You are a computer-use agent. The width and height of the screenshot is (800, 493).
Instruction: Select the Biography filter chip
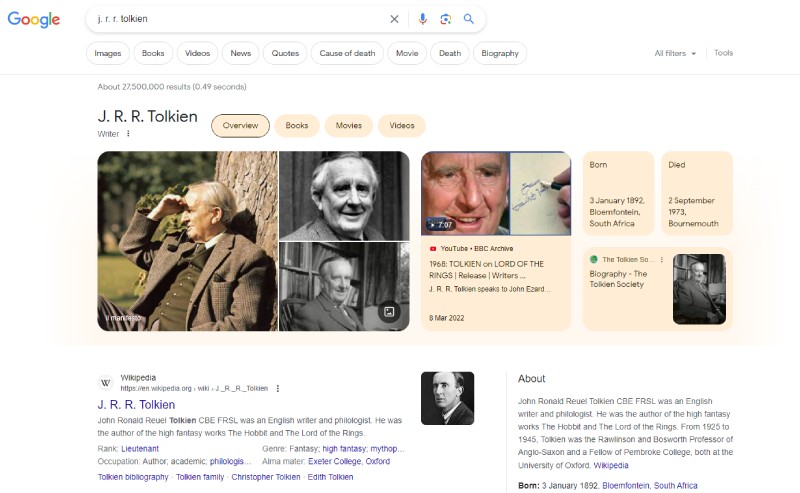click(500, 53)
